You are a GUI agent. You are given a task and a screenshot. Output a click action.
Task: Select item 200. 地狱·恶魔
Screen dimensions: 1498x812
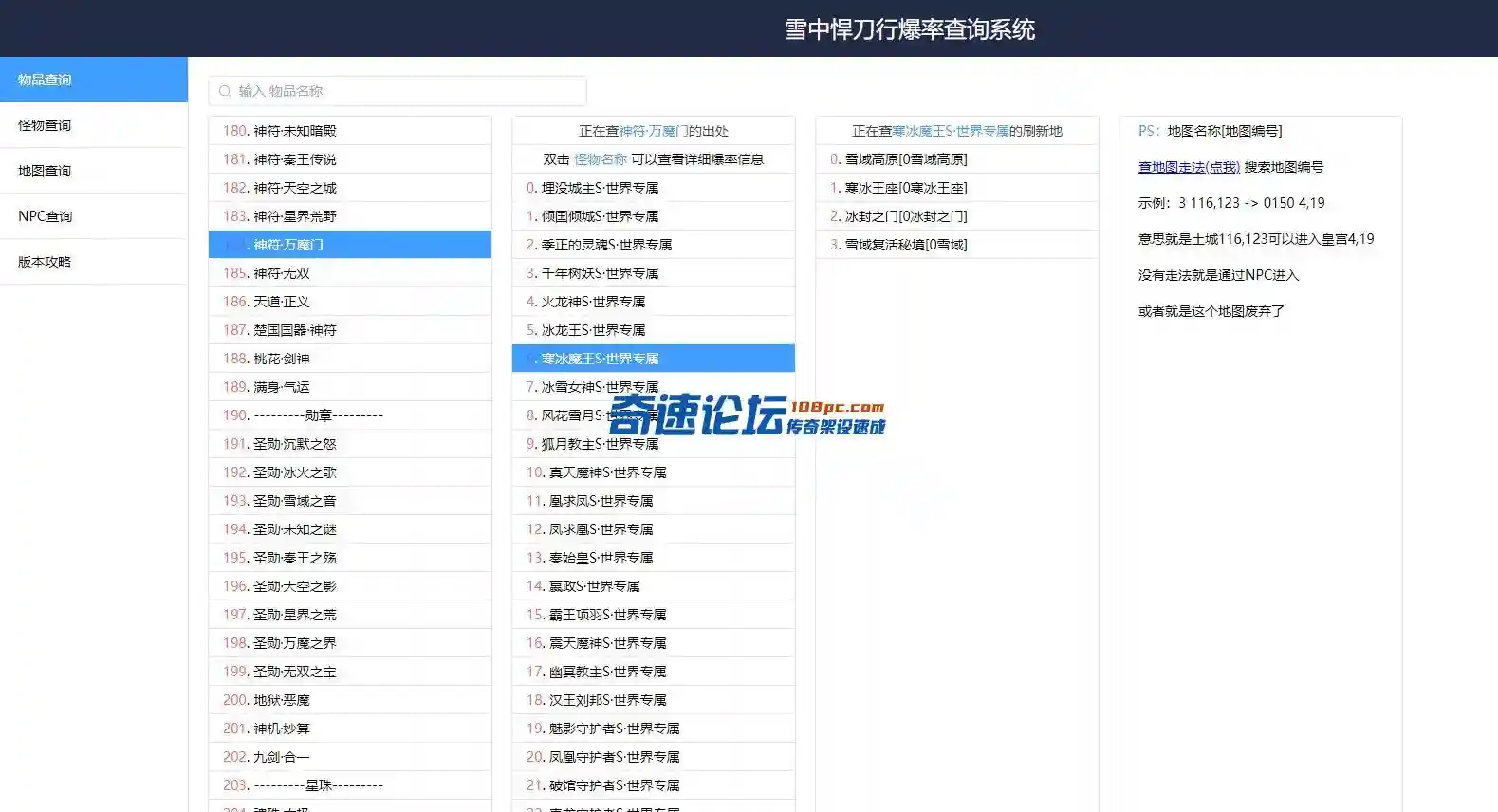click(350, 700)
